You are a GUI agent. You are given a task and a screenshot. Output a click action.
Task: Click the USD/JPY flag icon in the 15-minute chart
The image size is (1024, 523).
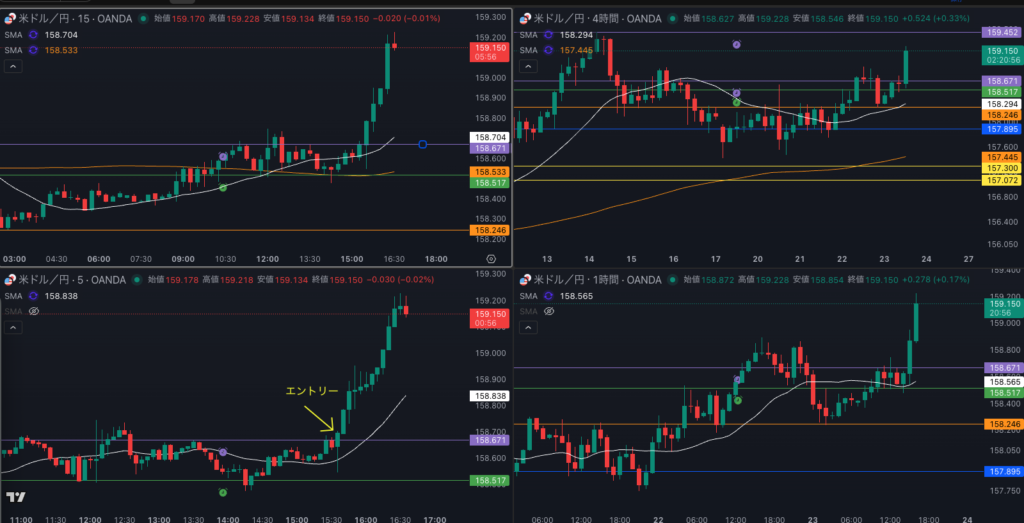point(11,18)
